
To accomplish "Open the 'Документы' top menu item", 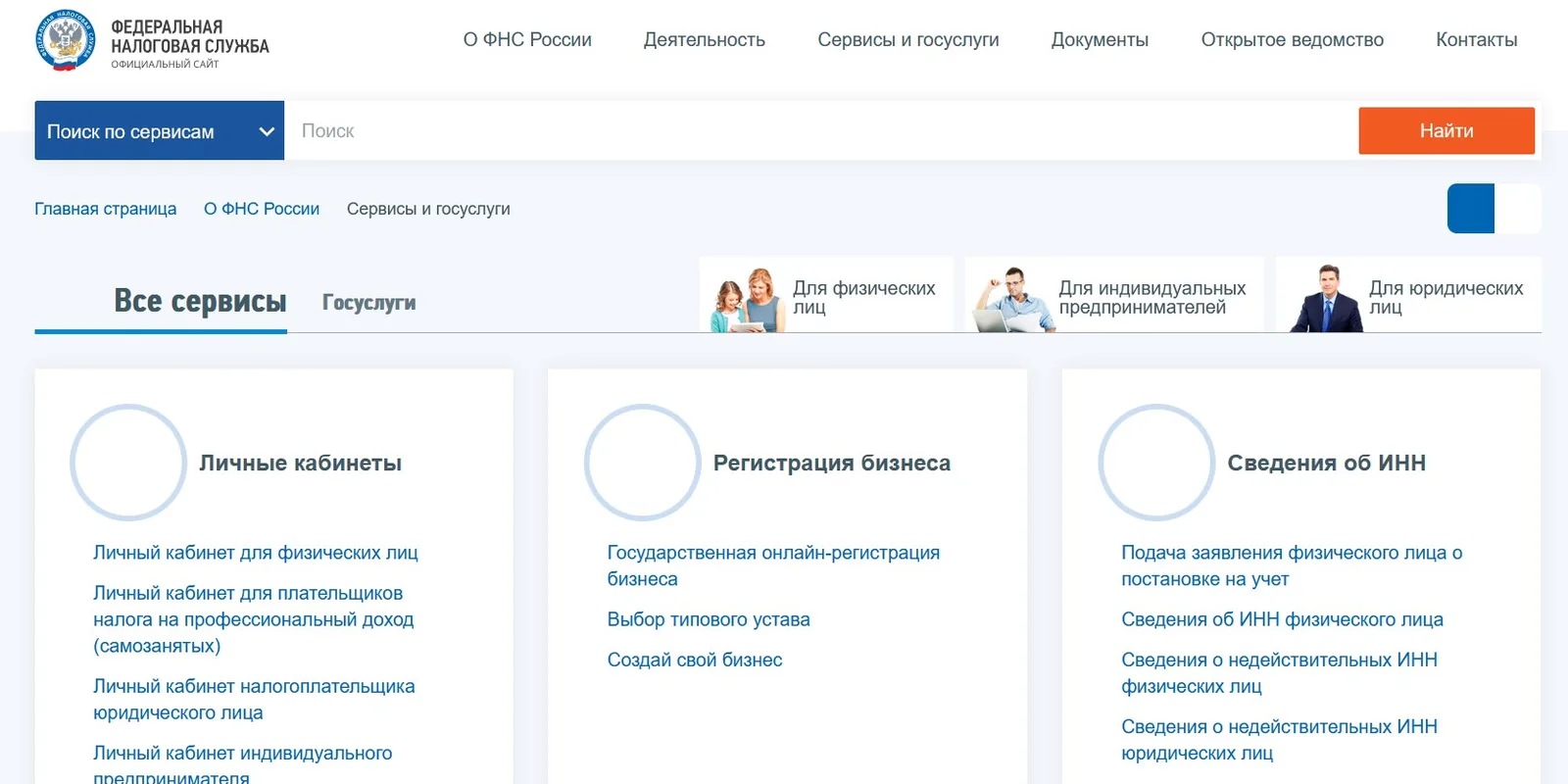I will [1100, 40].
